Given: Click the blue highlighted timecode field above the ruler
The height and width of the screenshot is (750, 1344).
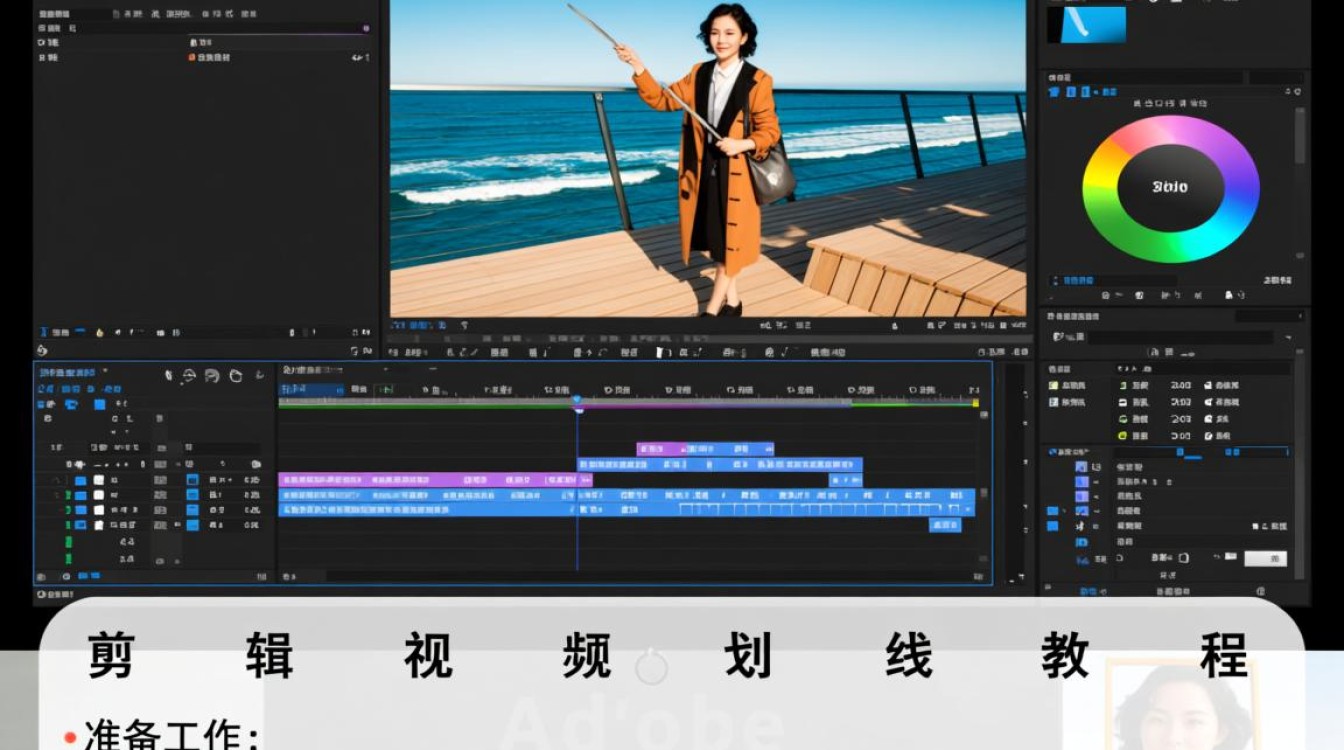Looking at the screenshot, I should tap(311, 389).
